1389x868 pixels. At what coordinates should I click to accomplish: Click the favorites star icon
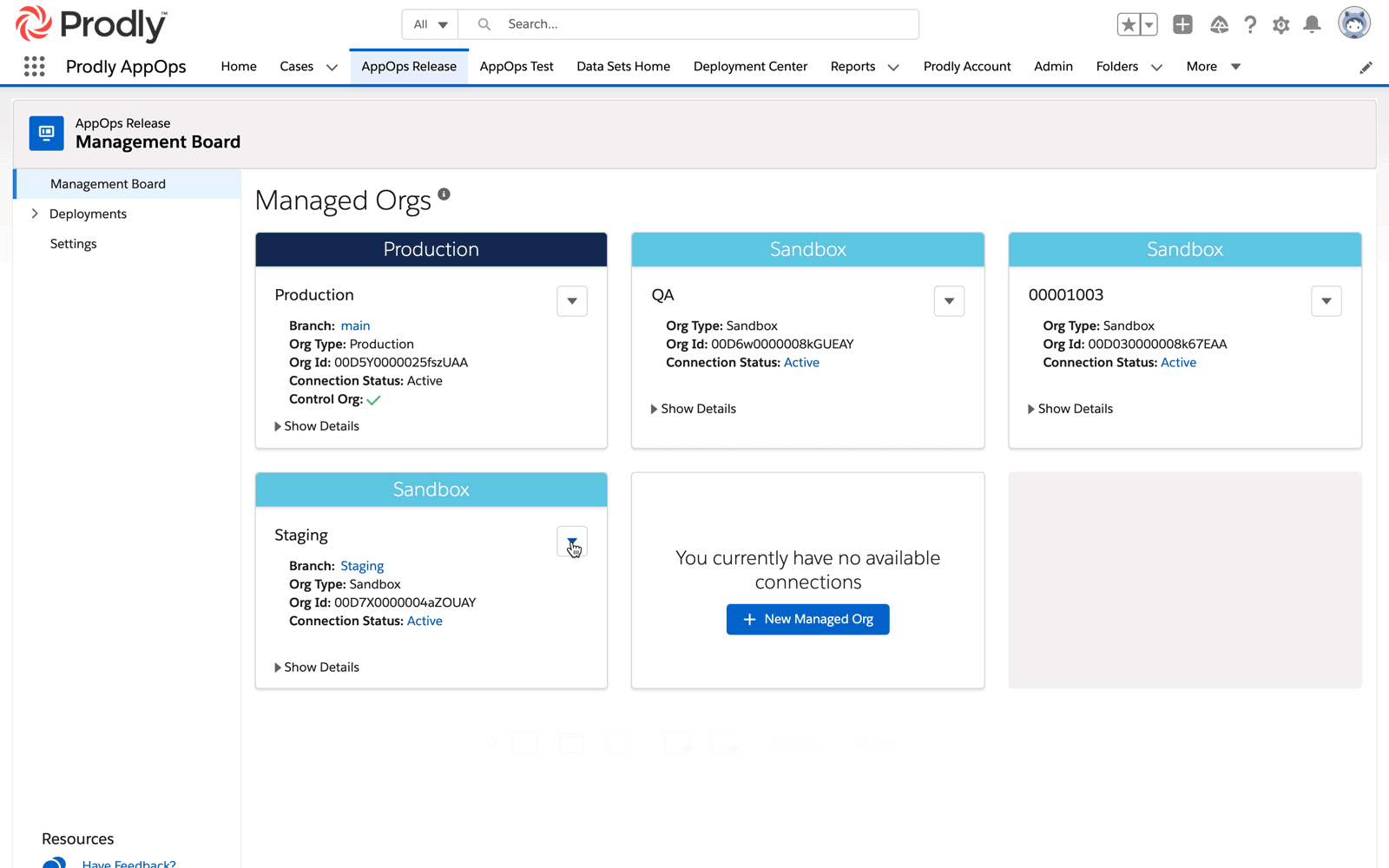pos(1129,24)
